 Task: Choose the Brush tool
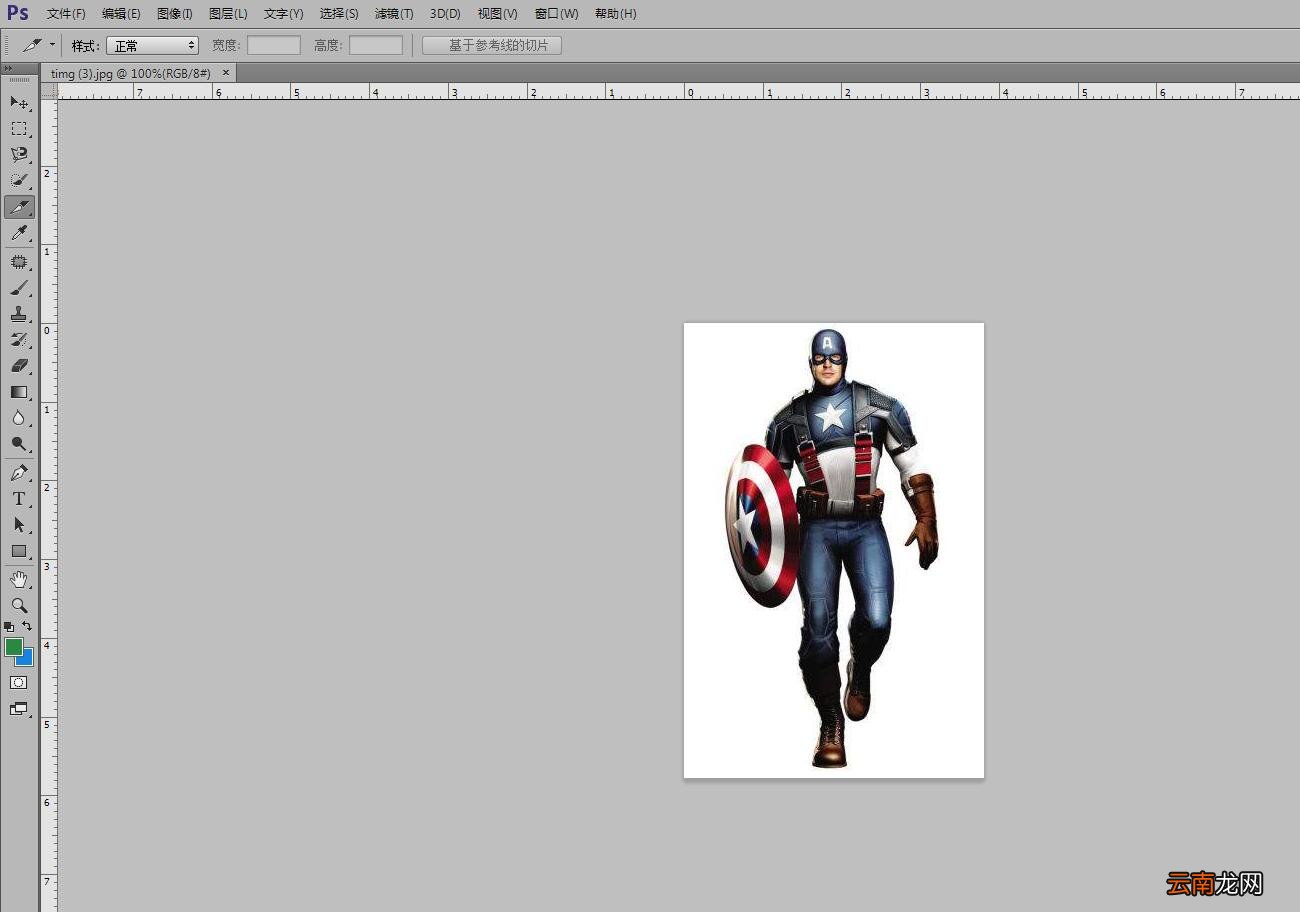[19, 288]
